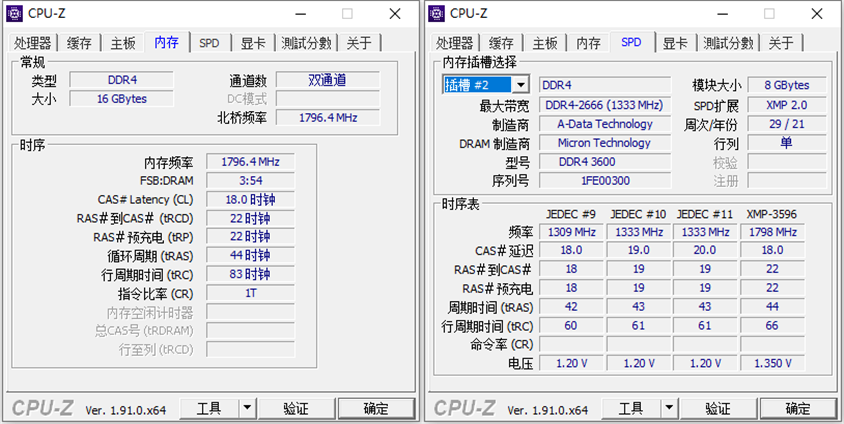Viewport: 844px width, 424px height.
Task: Switch to 缓存 tab in left window
Action: coord(79,43)
